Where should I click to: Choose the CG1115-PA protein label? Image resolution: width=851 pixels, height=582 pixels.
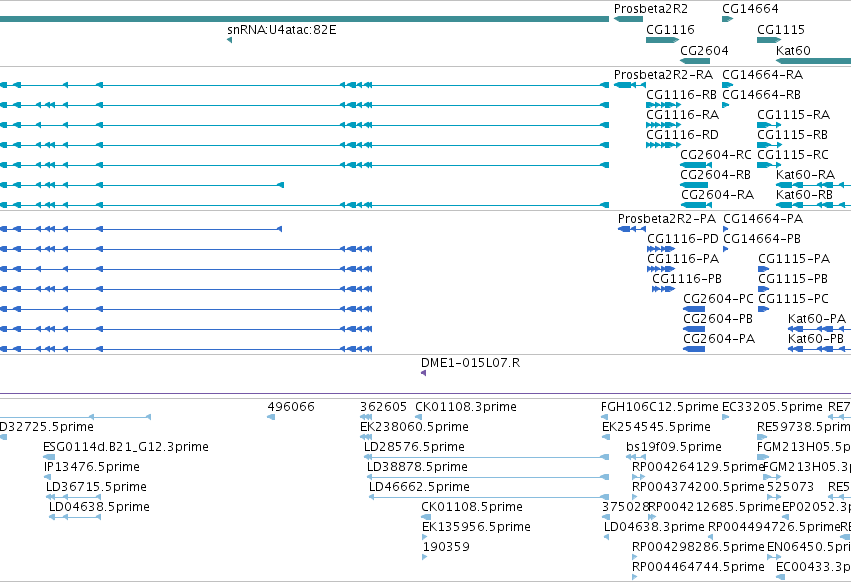[x=793, y=259]
